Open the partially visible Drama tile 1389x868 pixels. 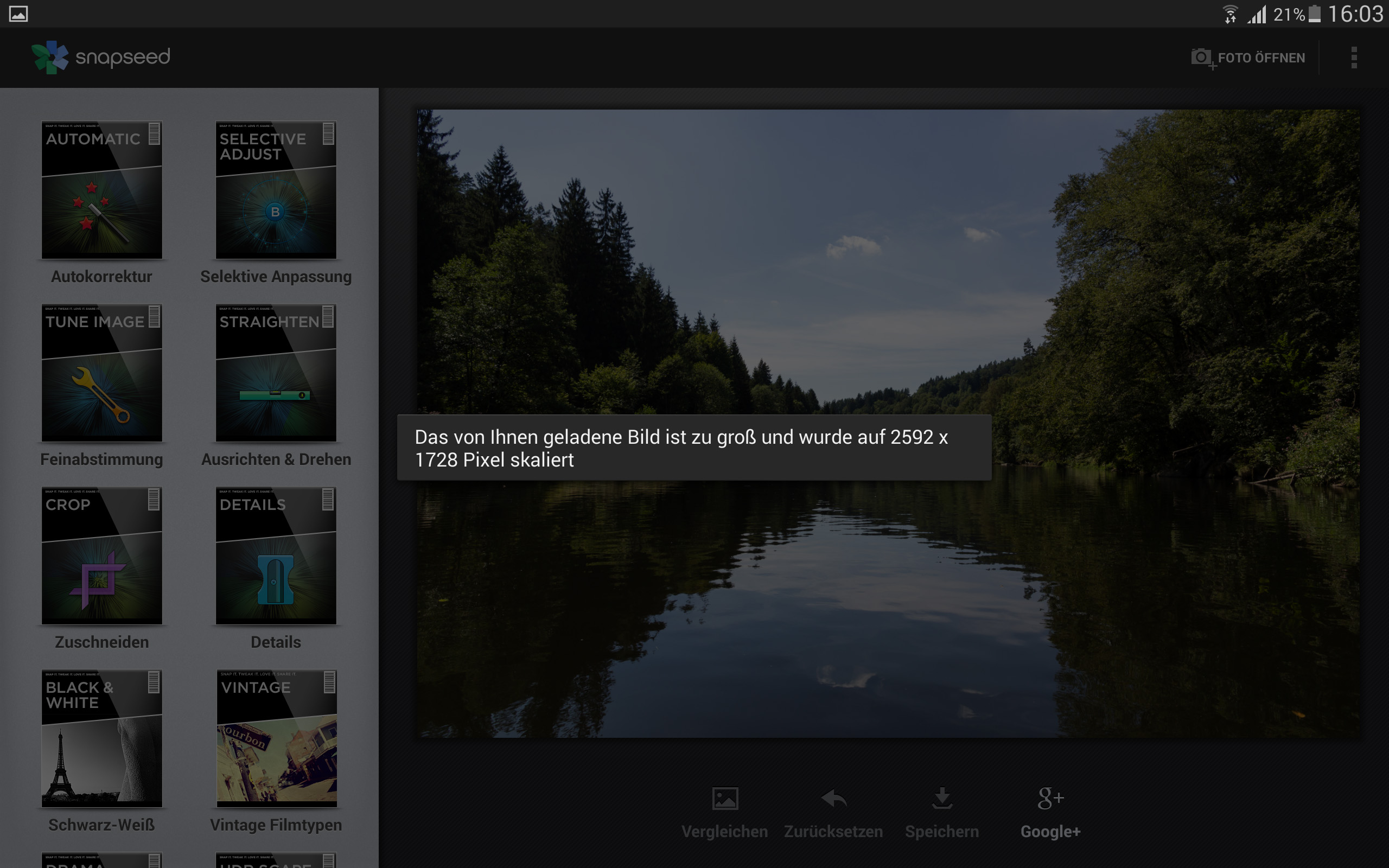click(x=101, y=860)
